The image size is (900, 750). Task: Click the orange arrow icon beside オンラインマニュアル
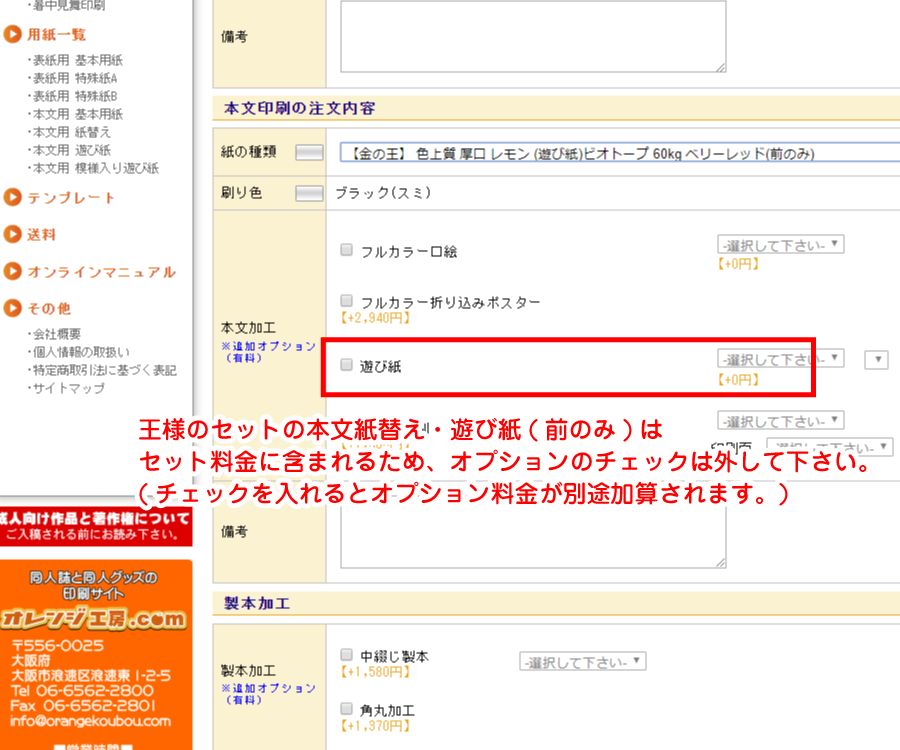click(x=13, y=272)
